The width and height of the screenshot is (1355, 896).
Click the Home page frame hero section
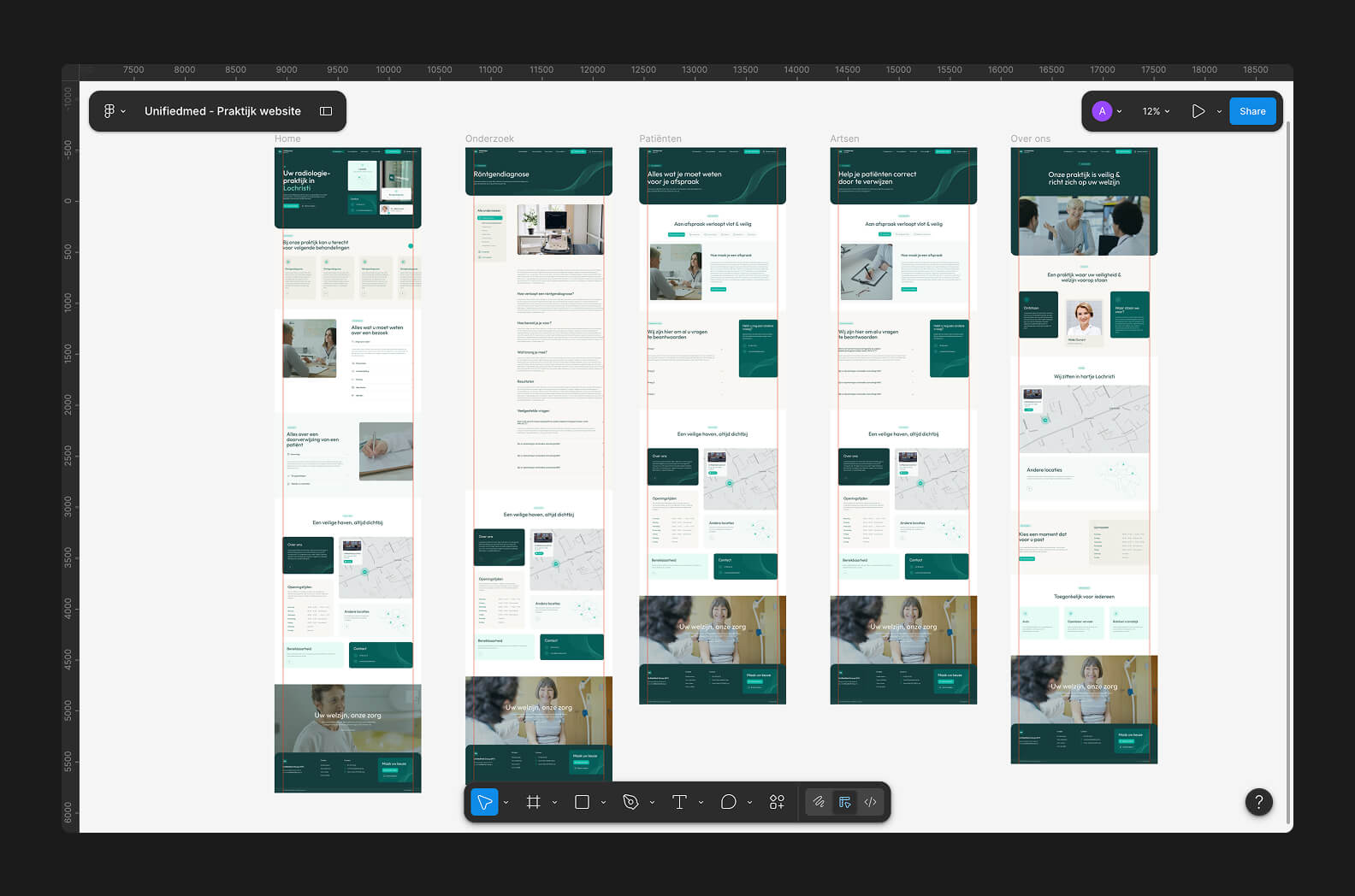[347, 188]
